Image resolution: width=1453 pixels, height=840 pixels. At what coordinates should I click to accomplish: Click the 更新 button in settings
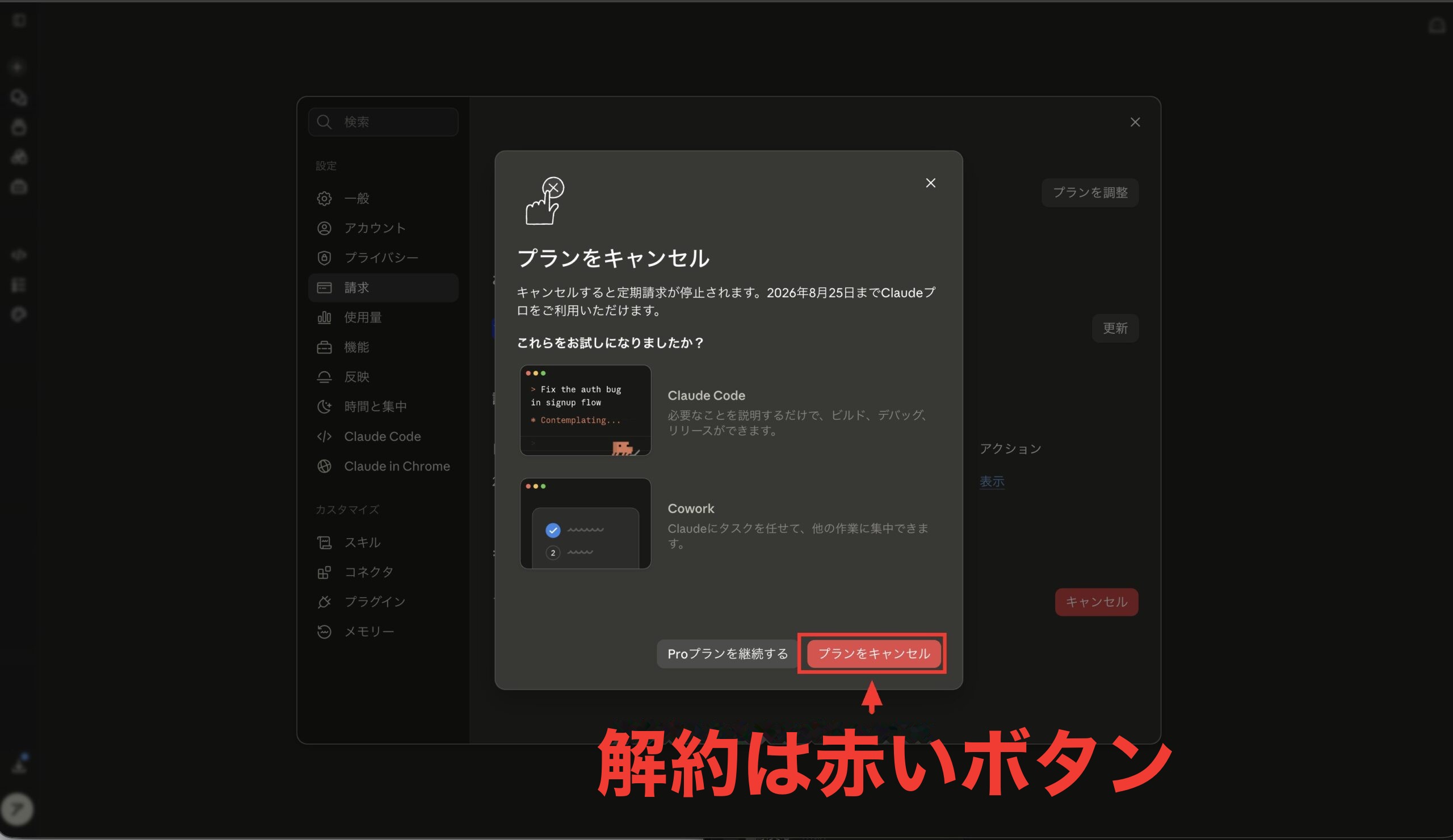pos(1115,328)
